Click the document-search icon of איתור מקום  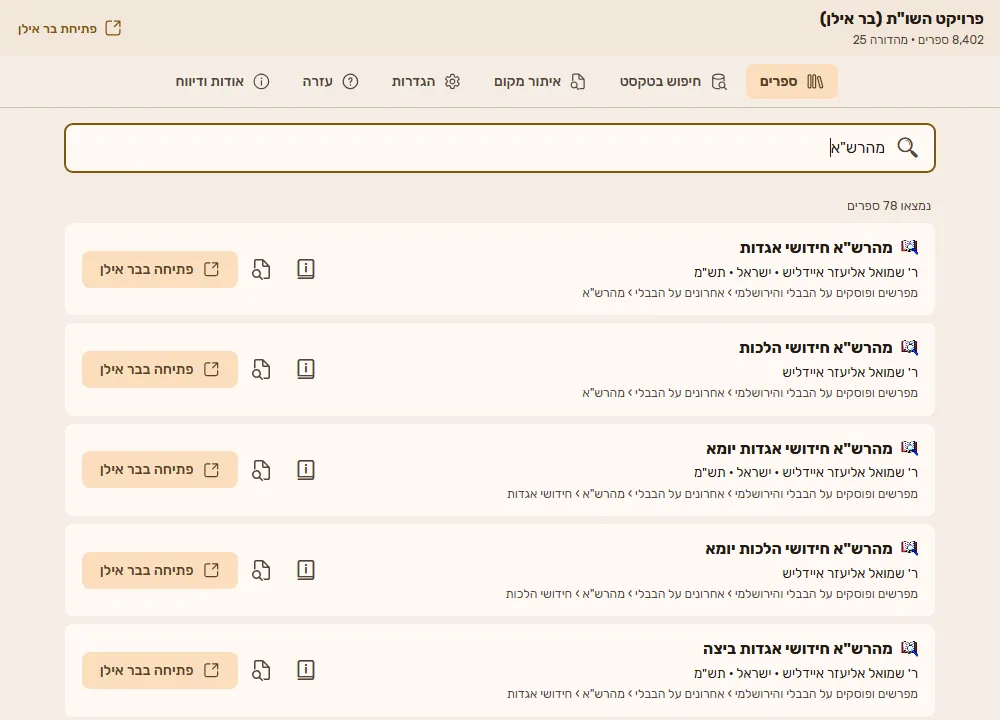(578, 82)
